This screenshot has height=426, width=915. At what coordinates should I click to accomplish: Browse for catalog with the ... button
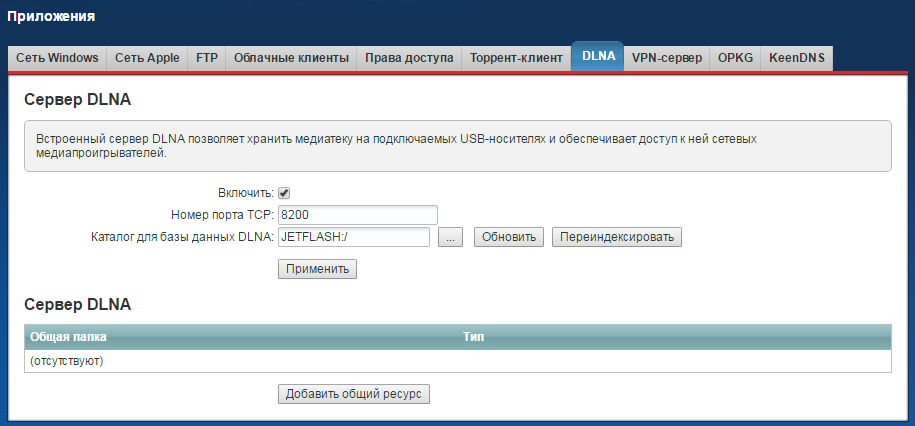[x=451, y=238]
